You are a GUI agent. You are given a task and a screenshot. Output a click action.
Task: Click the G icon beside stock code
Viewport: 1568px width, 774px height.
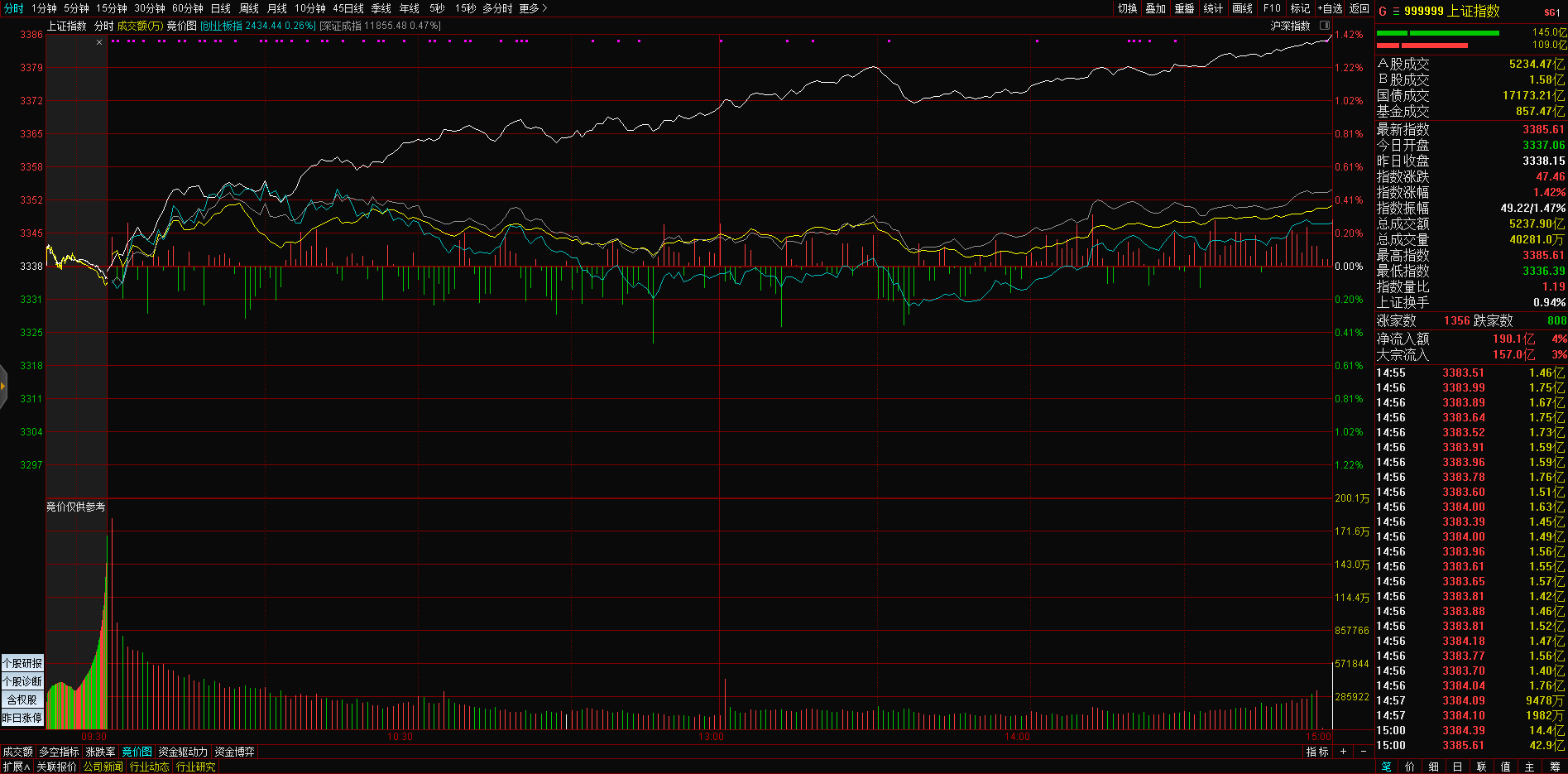[x=1383, y=12]
